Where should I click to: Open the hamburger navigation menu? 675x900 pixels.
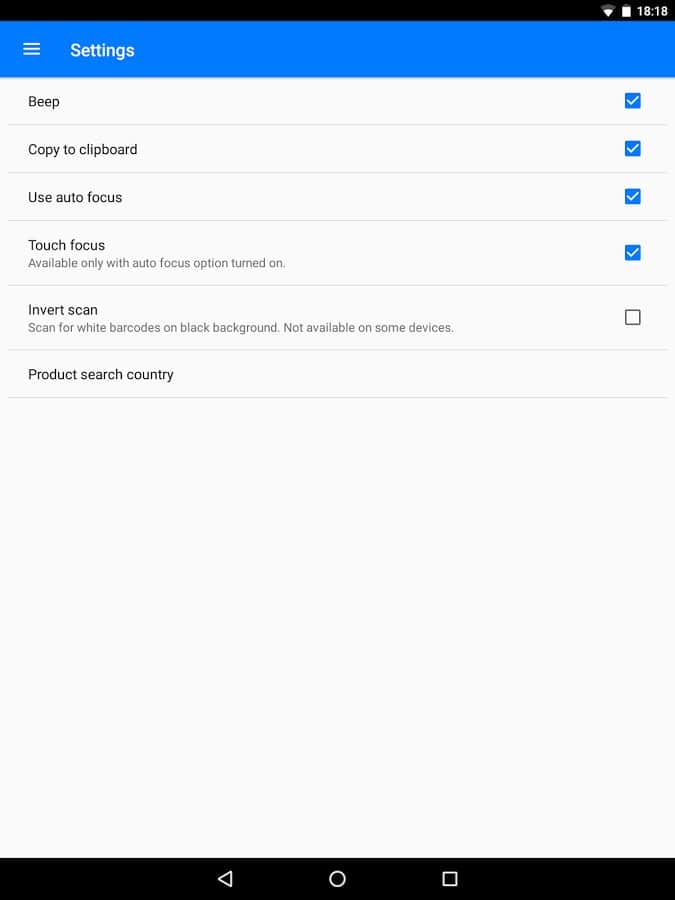tap(32, 49)
